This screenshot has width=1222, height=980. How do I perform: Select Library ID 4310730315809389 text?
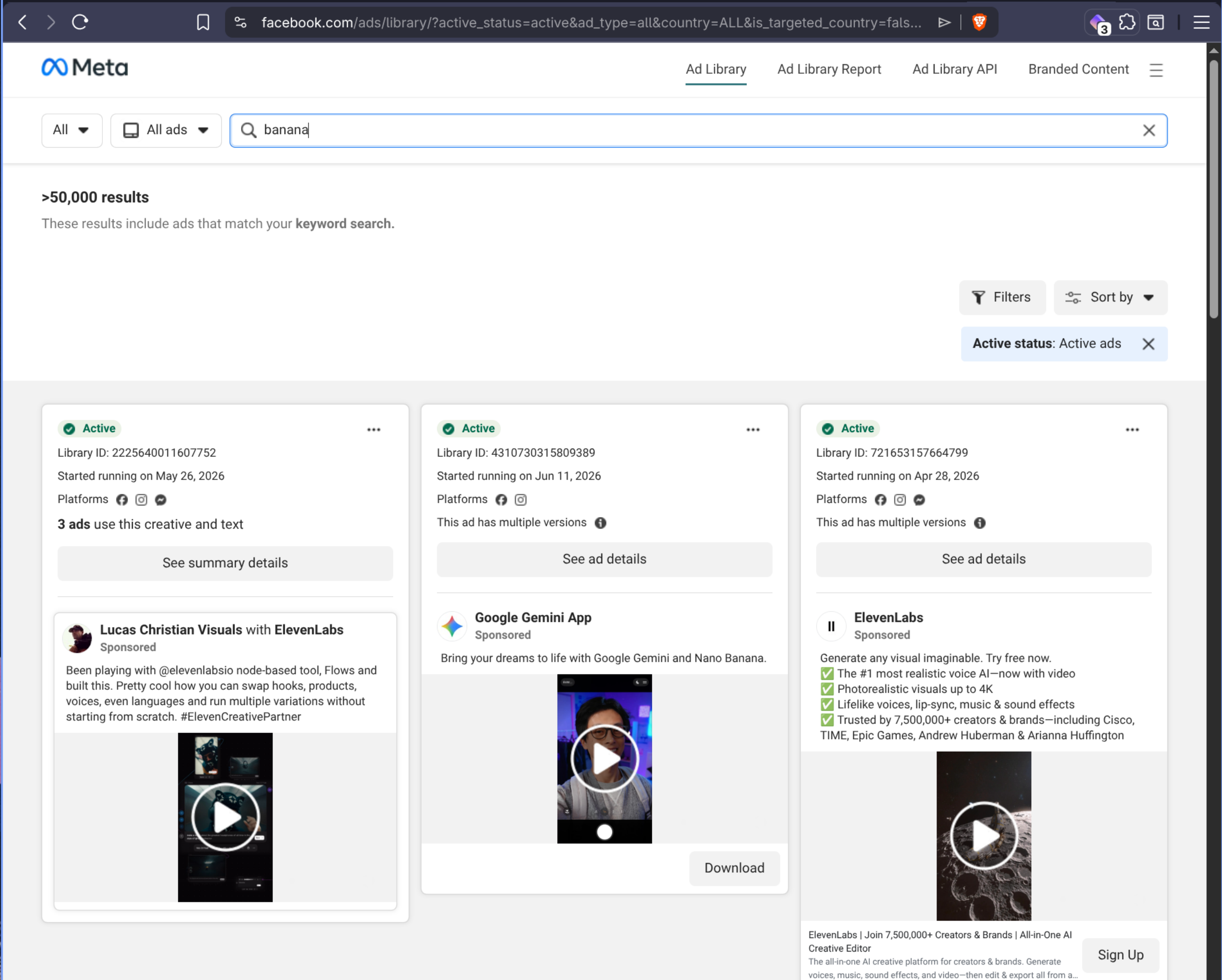[x=516, y=453]
